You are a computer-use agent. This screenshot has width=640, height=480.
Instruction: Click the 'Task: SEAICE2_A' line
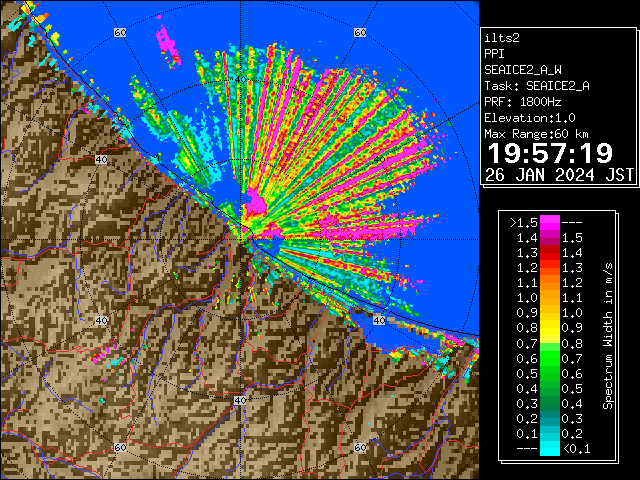[537, 86]
